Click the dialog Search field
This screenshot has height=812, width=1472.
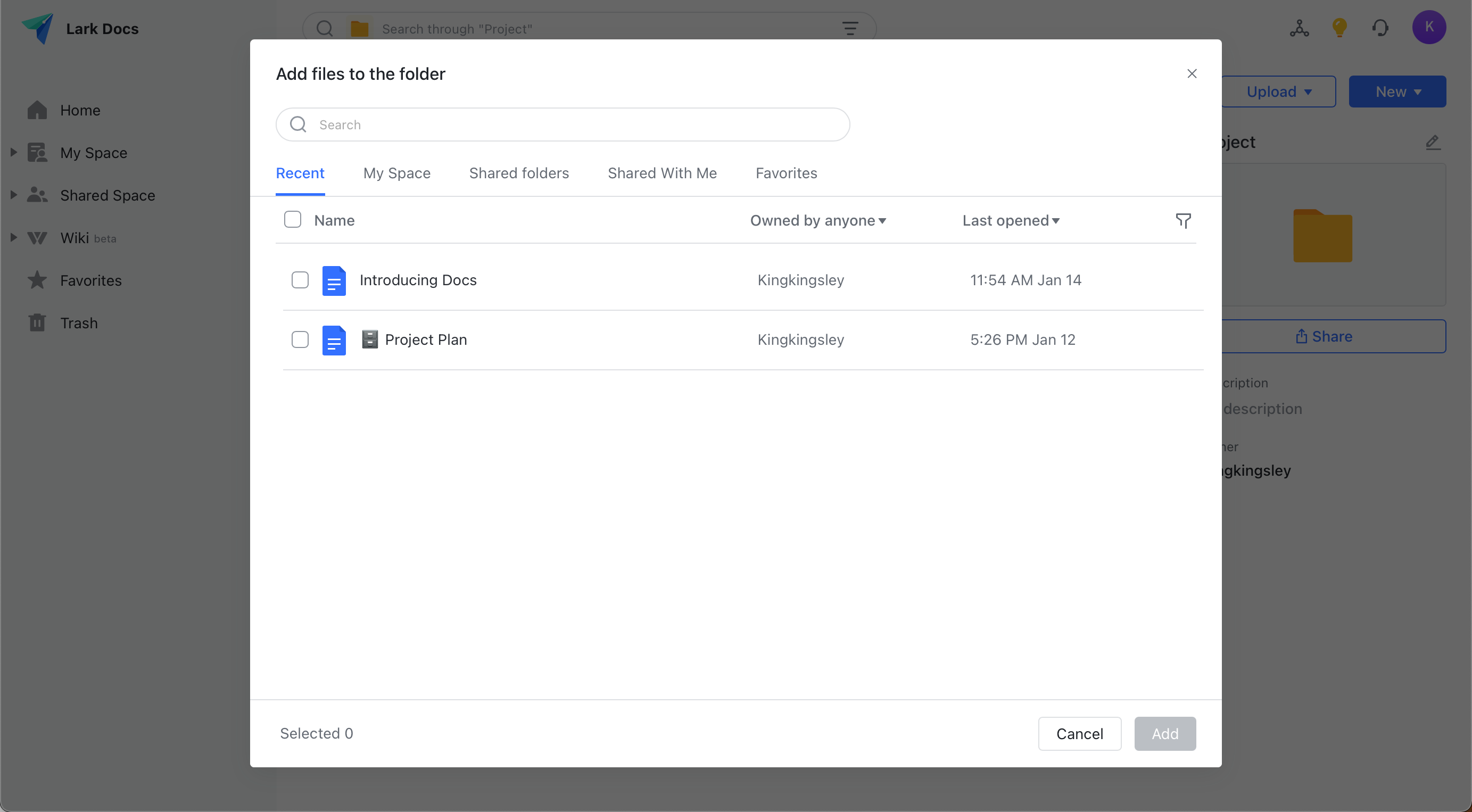563,125
